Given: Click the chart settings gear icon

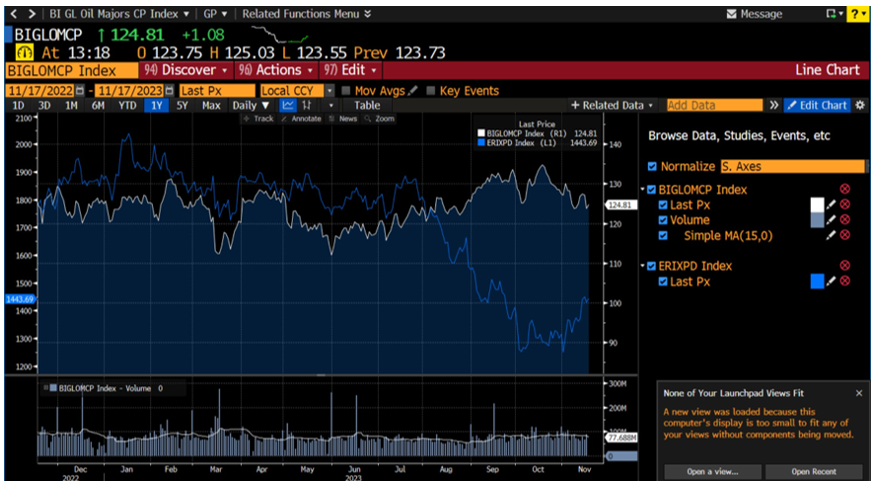Looking at the screenshot, I should point(860,105).
